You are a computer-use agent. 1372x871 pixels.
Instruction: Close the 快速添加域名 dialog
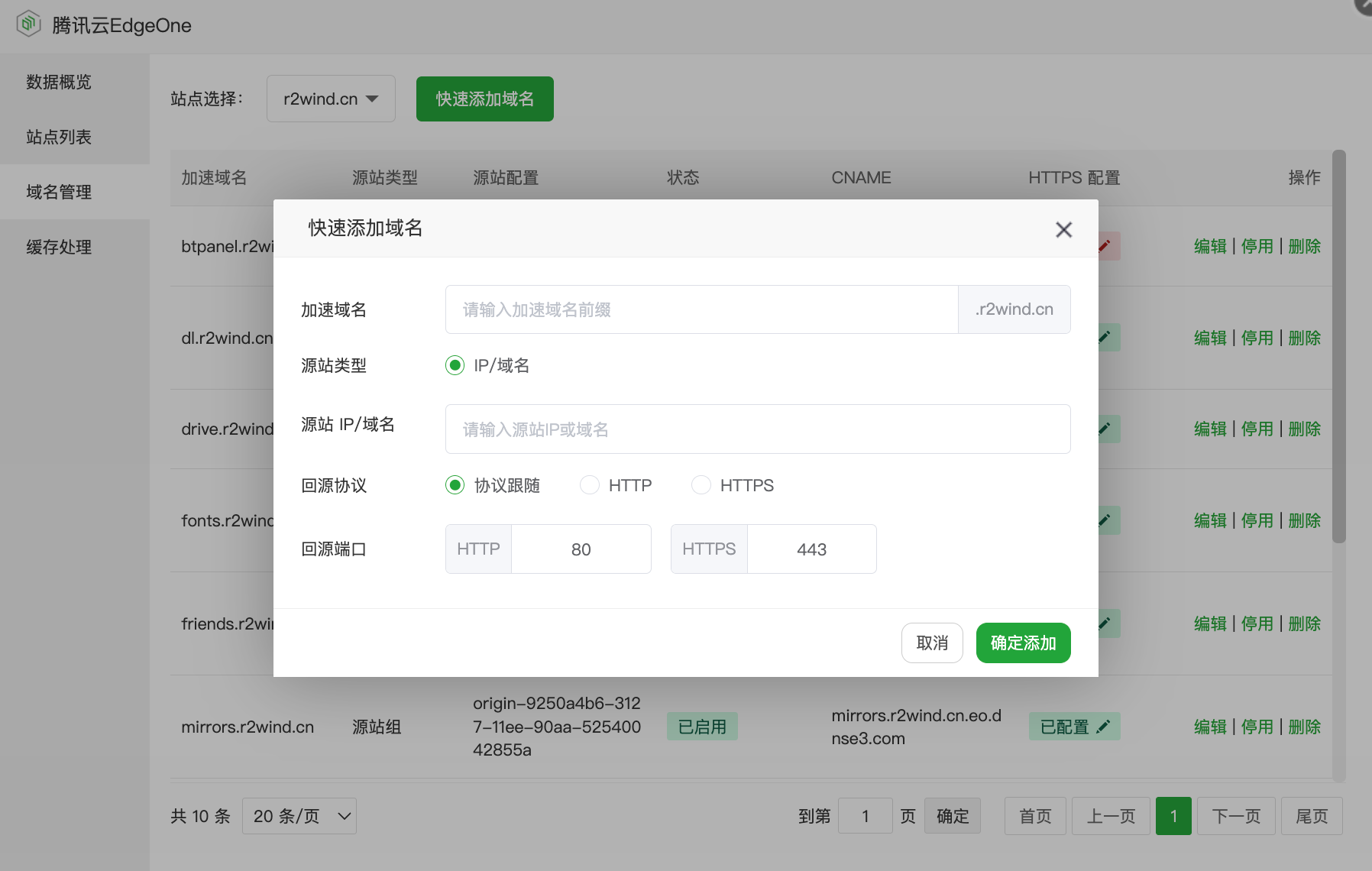click(1063, 229)
